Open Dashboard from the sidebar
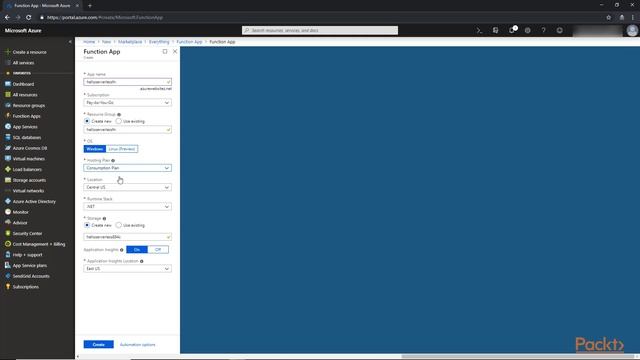 (x=20, y=84)
